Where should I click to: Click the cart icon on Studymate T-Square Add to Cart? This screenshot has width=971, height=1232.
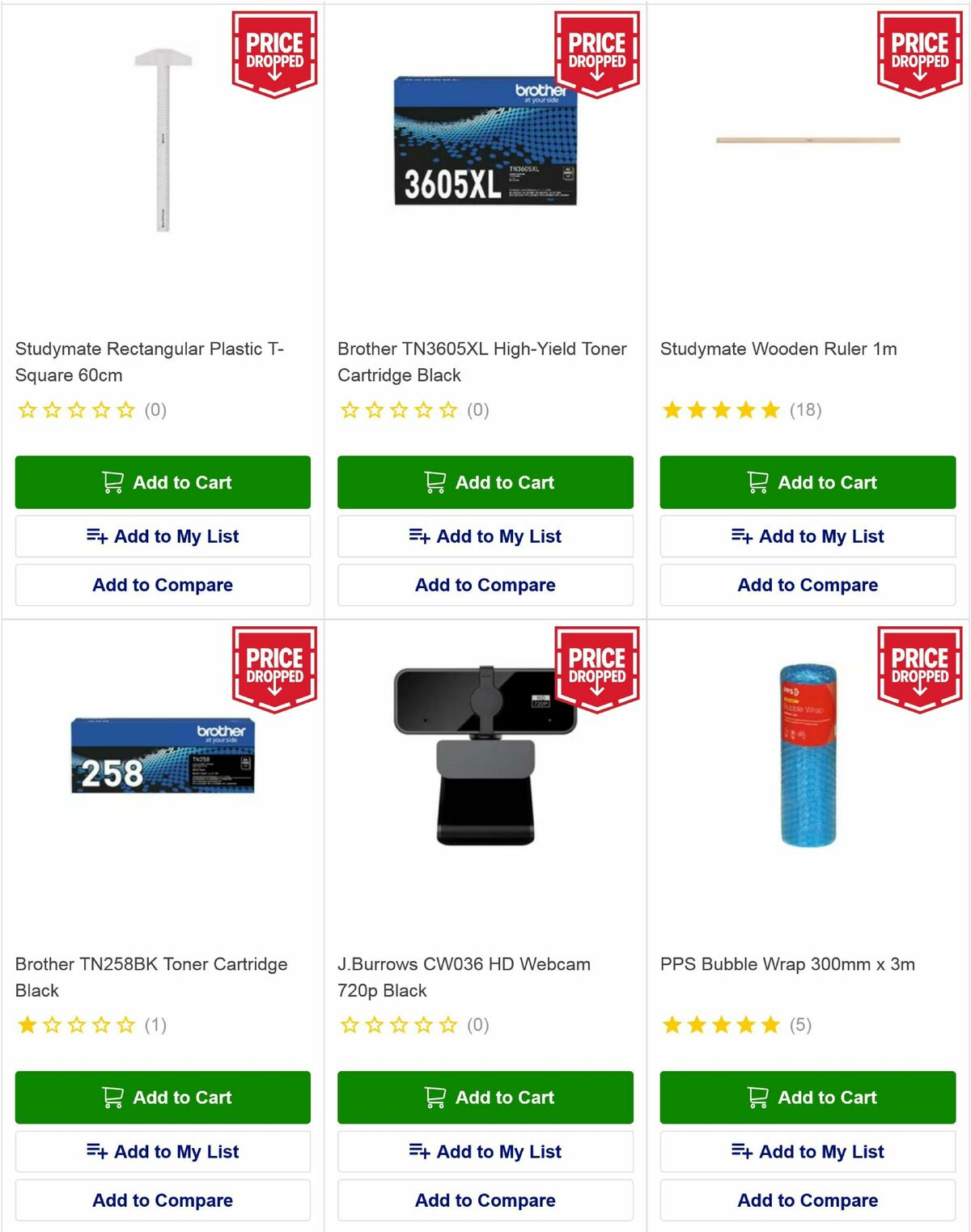(113, 482)
